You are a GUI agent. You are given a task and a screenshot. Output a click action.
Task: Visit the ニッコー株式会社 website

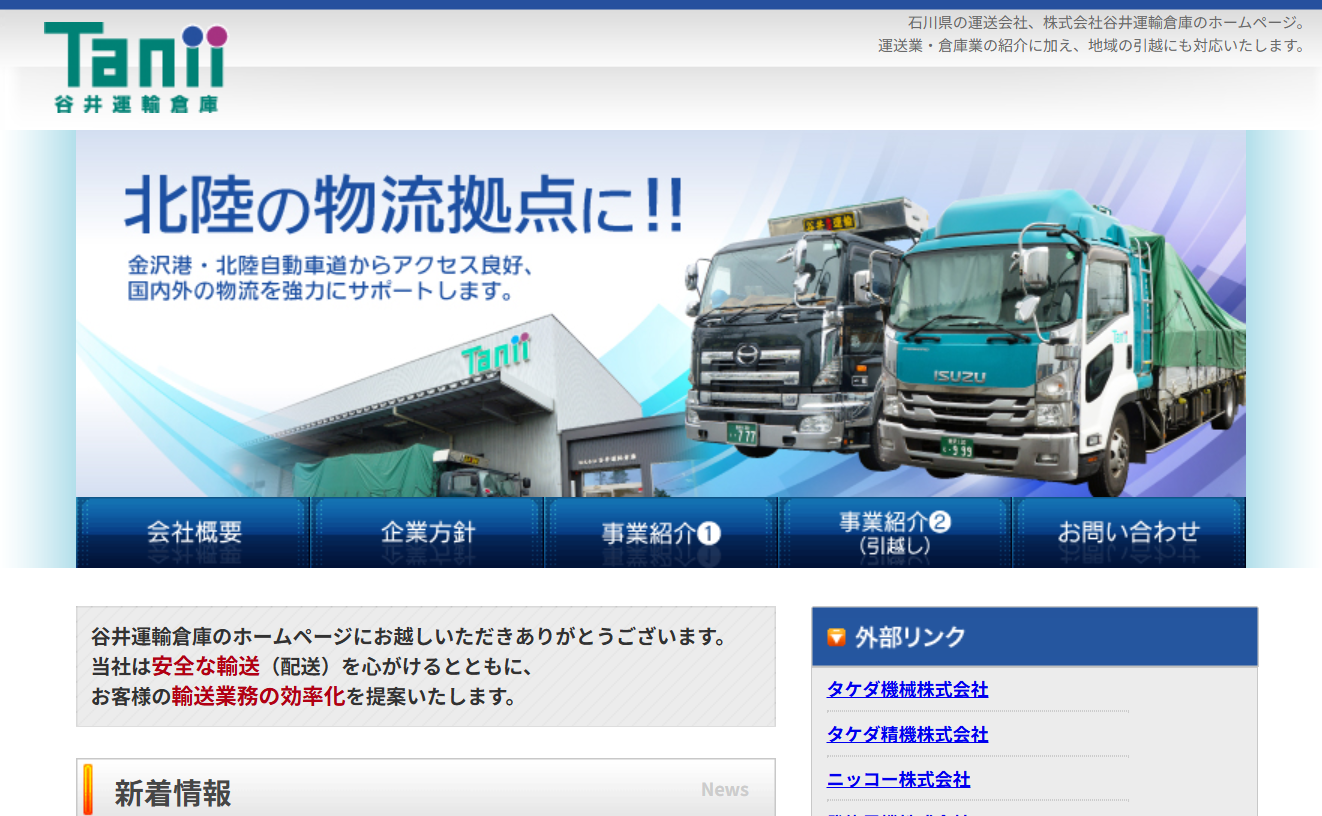pos(898,780)
